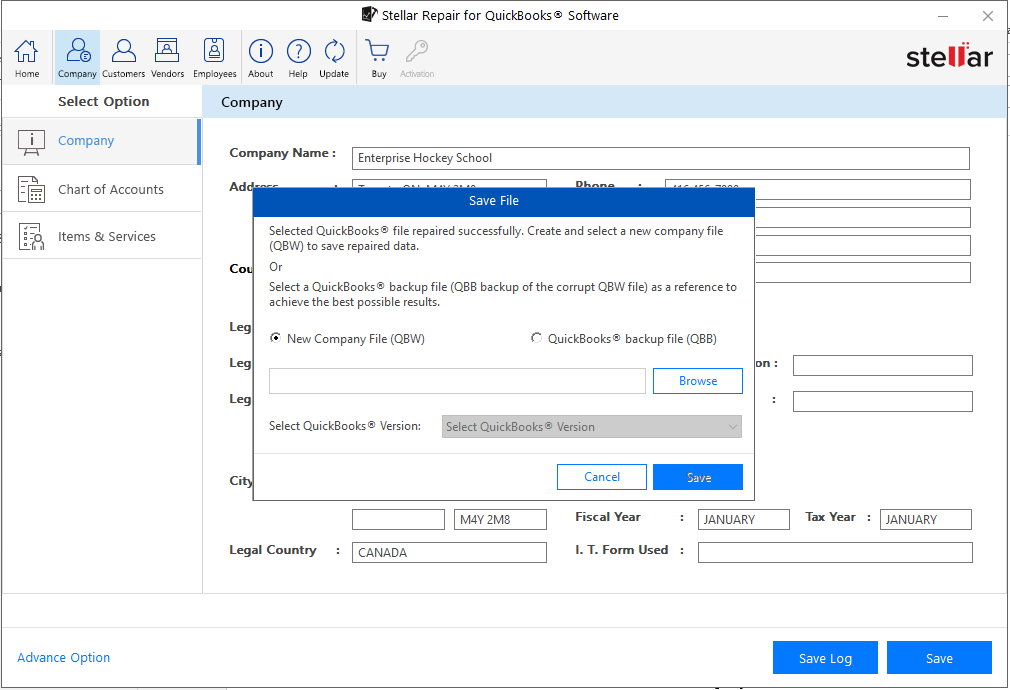Click the Tax Year field
This screenshot has height=690, width=1010.
coord(926,520)
